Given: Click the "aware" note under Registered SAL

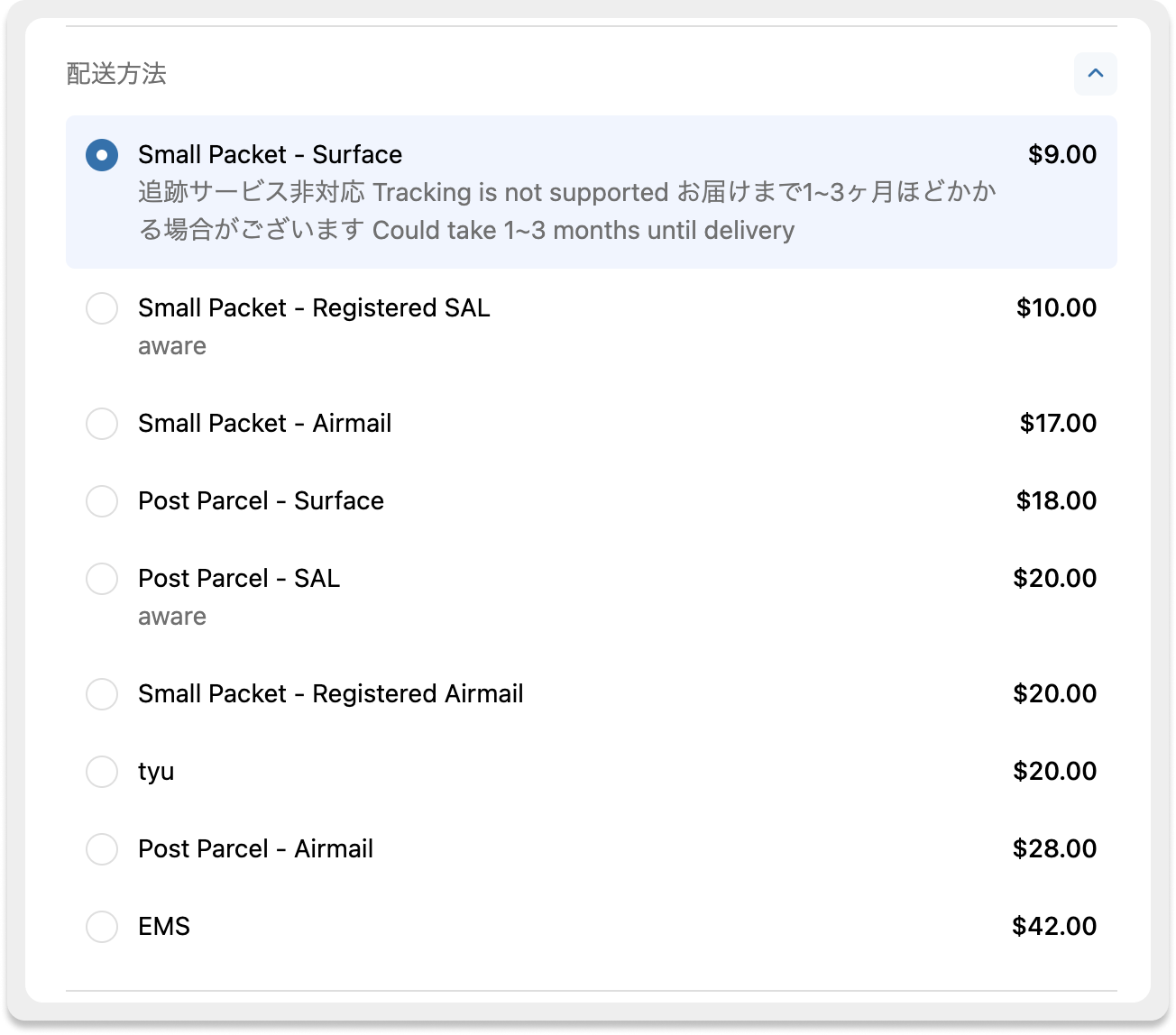Looking at the screenshot, I should point(172,347).
